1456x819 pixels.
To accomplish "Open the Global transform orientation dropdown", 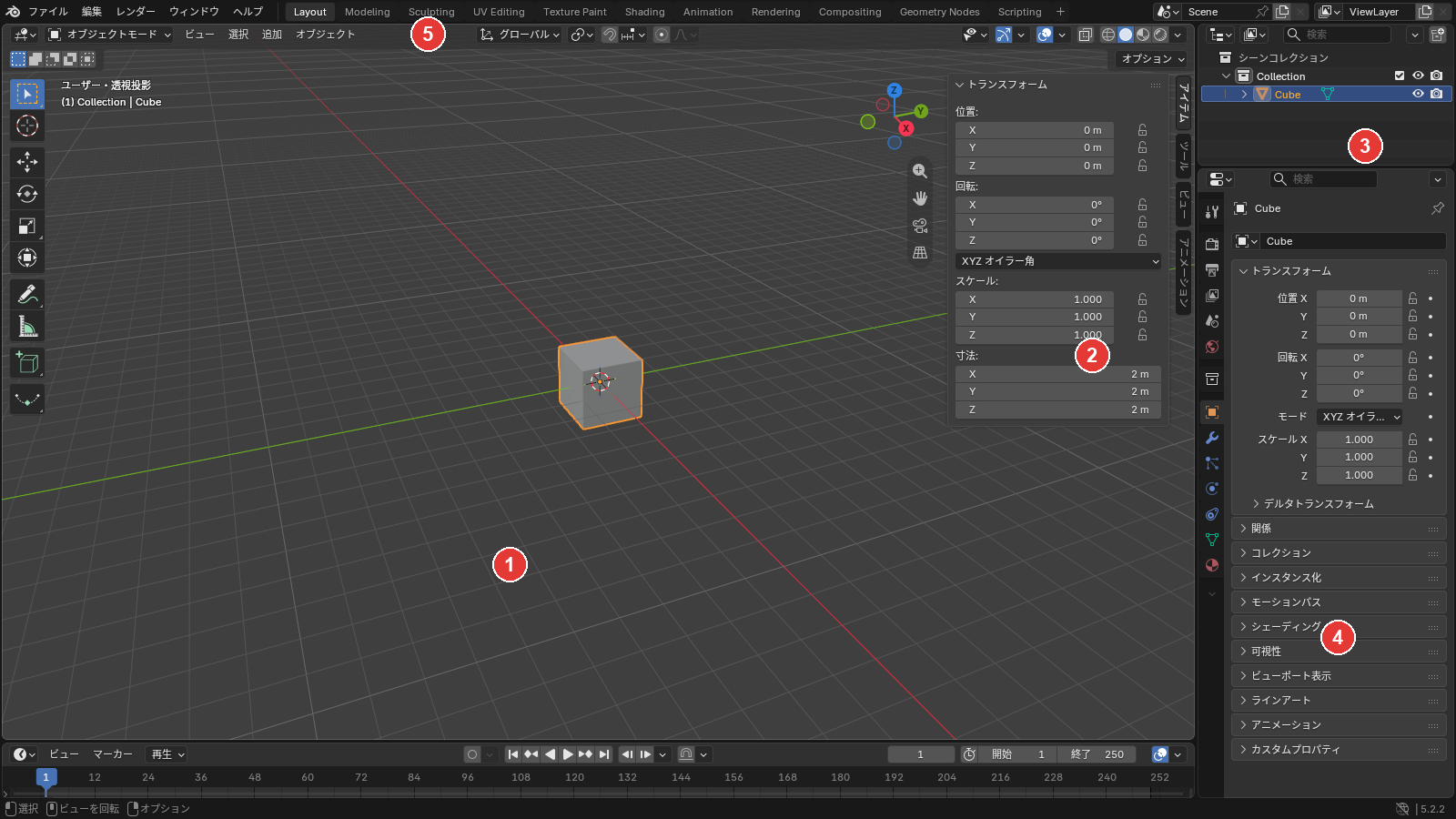I will (520, 35).
